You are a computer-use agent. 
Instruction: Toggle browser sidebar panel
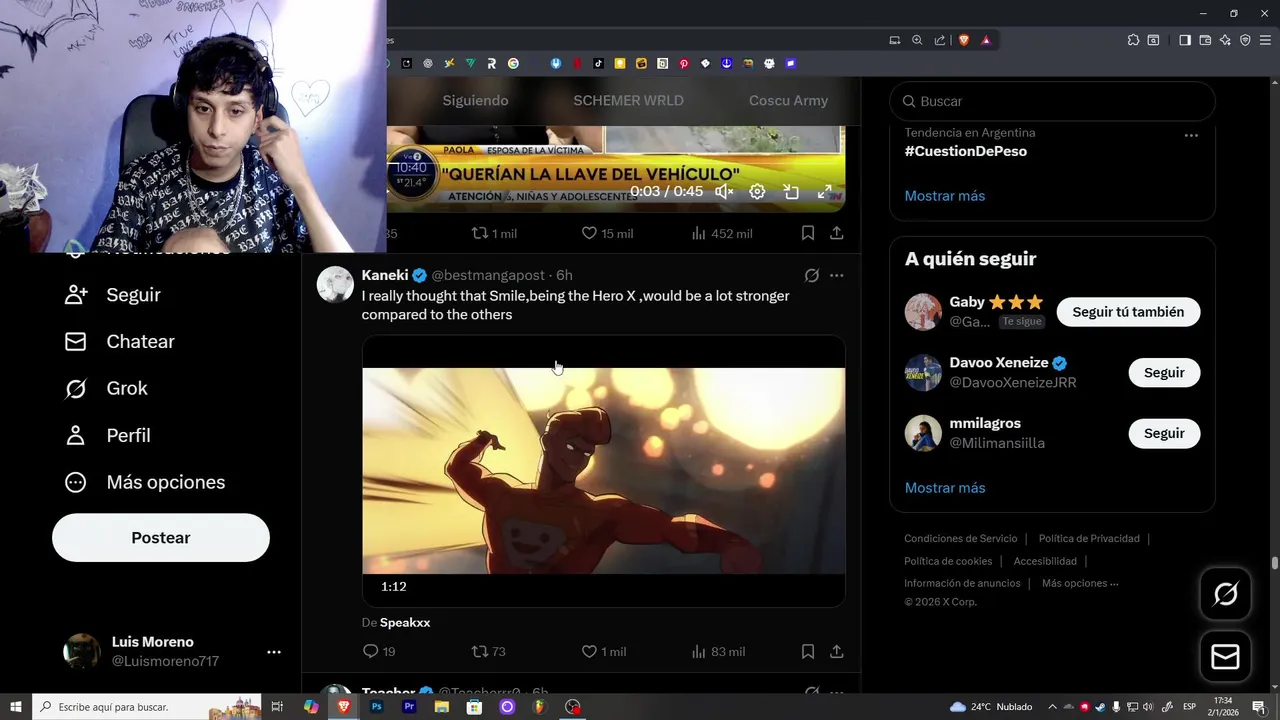coord(1185,40)
